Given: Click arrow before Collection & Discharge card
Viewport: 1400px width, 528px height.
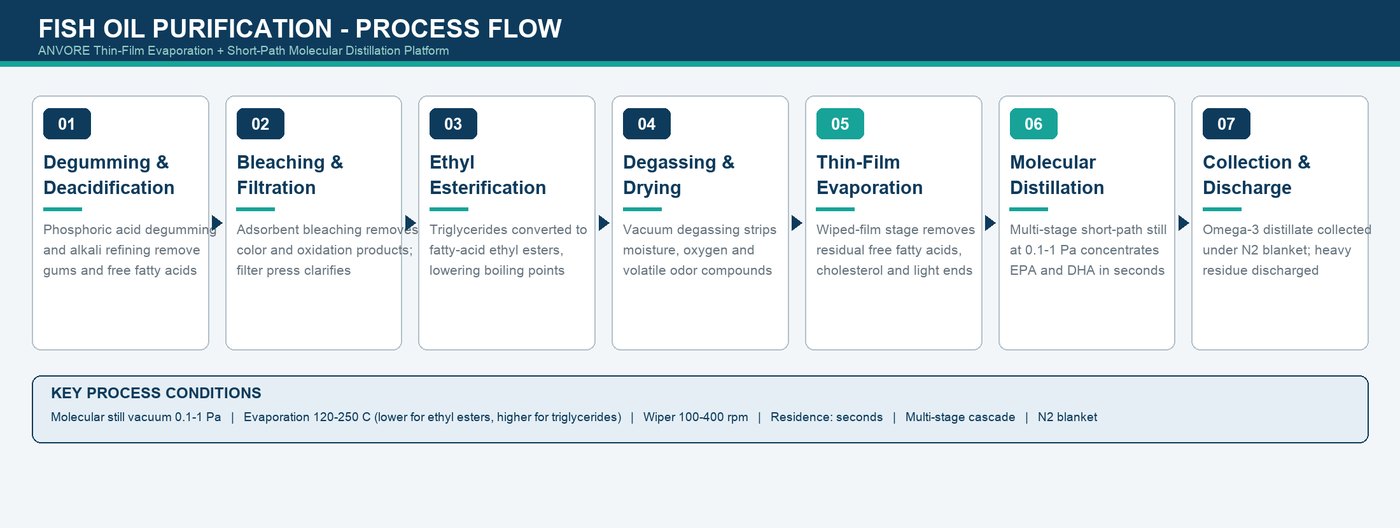Looking at the screenshot, I should pyautogui.click(x=1184, y=223).
